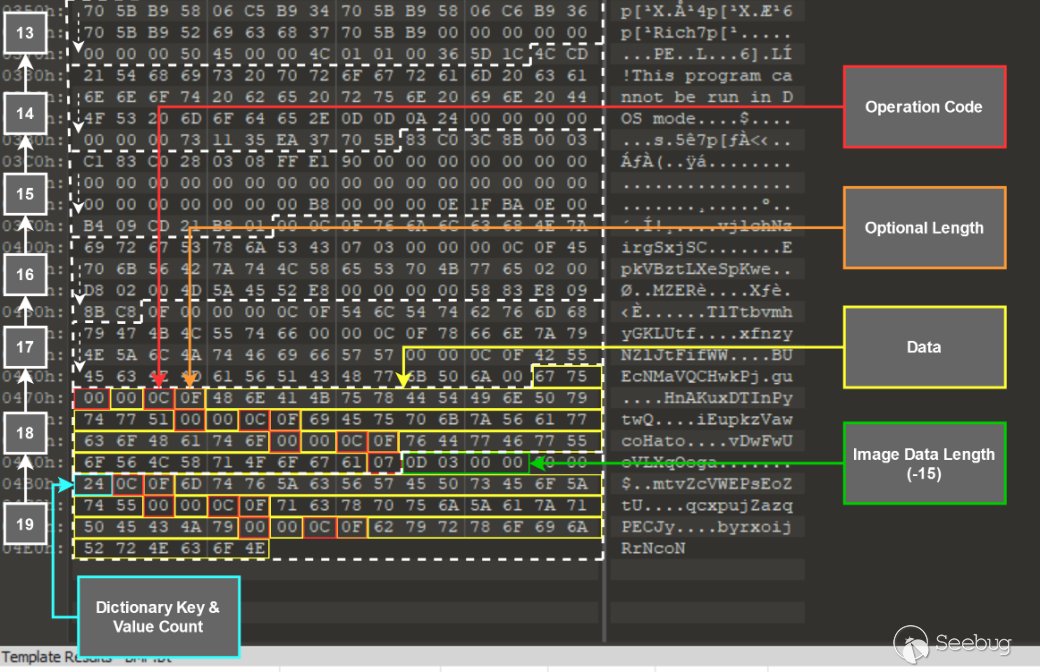The width and height of the screenshot is (1040, 672).
Task: Click hex byte 90 after E1
Action: (x=352, y=161)
